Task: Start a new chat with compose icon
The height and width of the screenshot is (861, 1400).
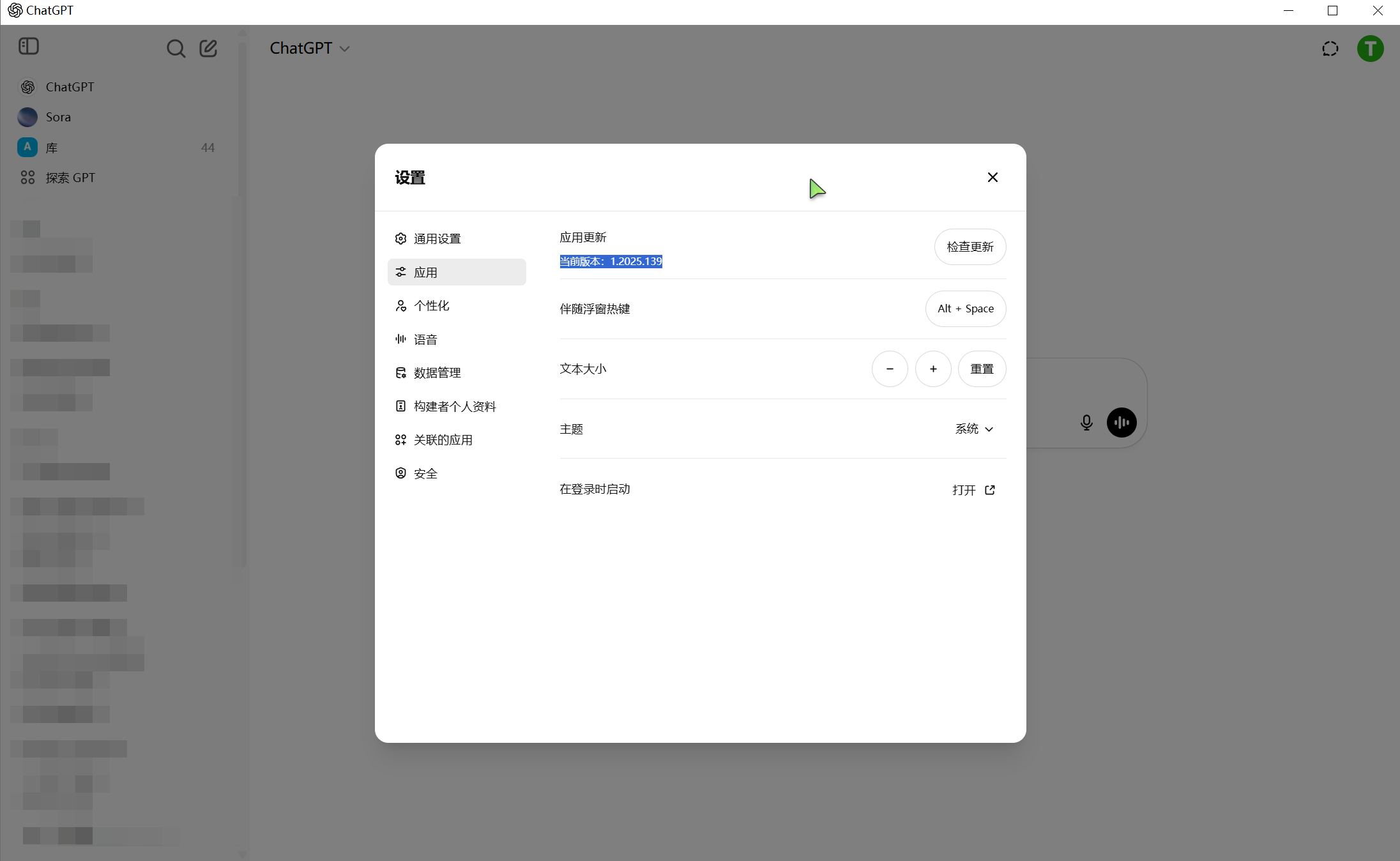Action: (x=208, y=49)
